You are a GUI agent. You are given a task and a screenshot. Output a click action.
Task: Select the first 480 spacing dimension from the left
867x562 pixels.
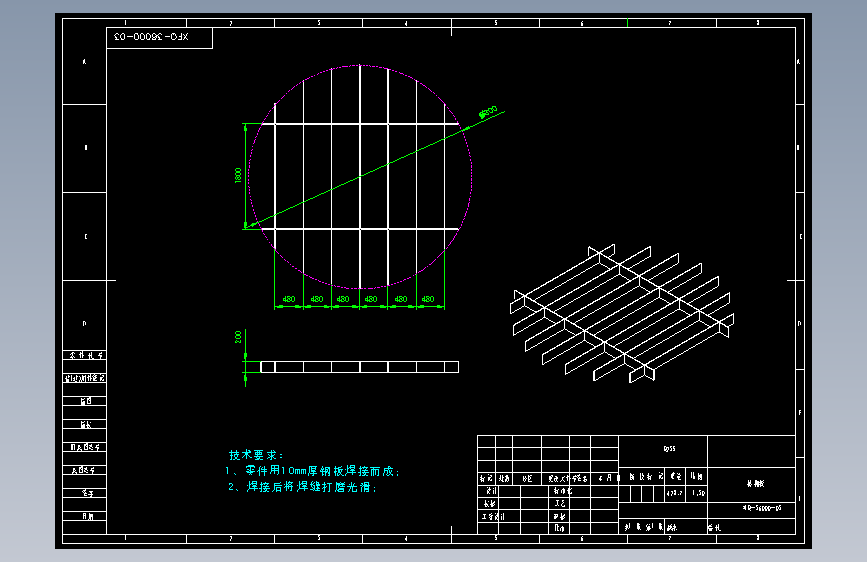289,299
